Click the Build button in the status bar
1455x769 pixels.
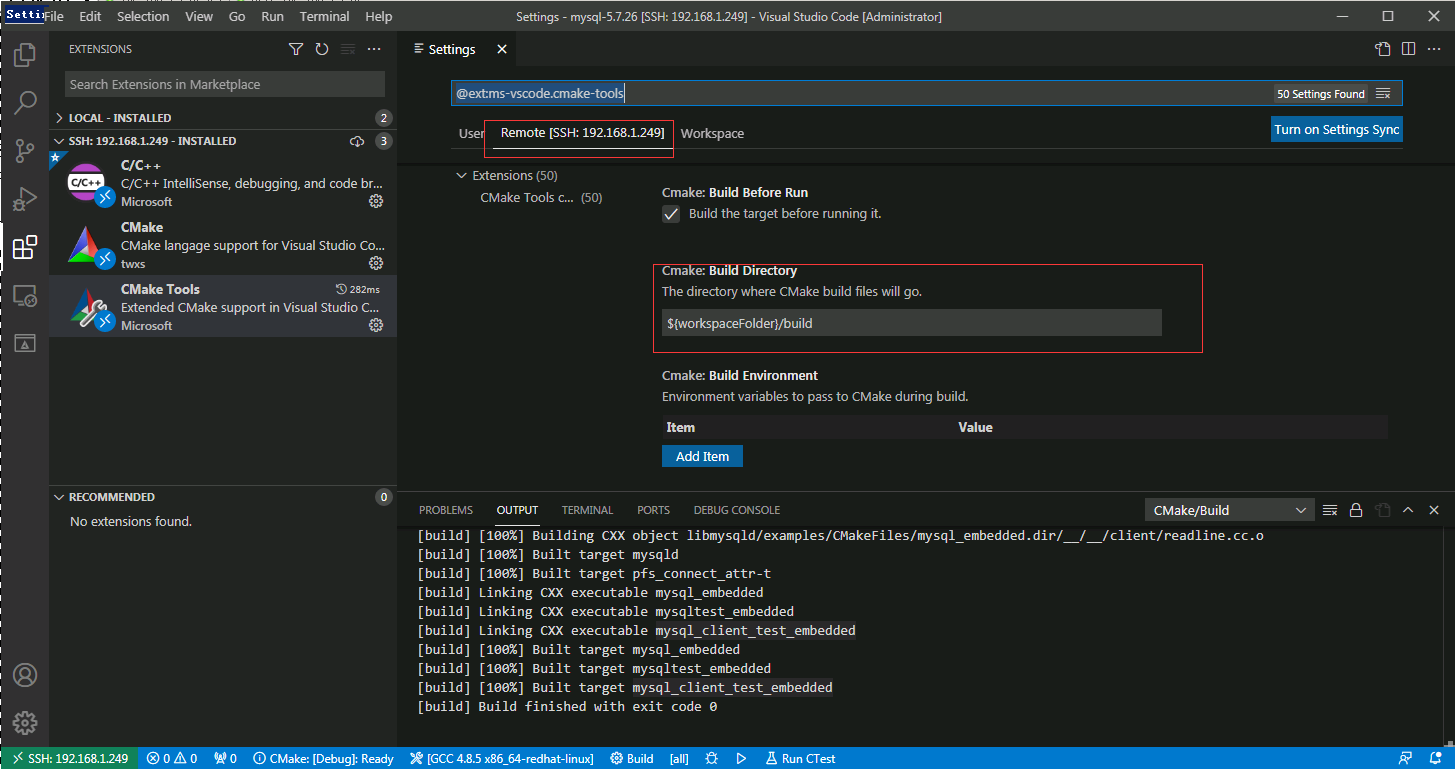click(x=632, y=759)
